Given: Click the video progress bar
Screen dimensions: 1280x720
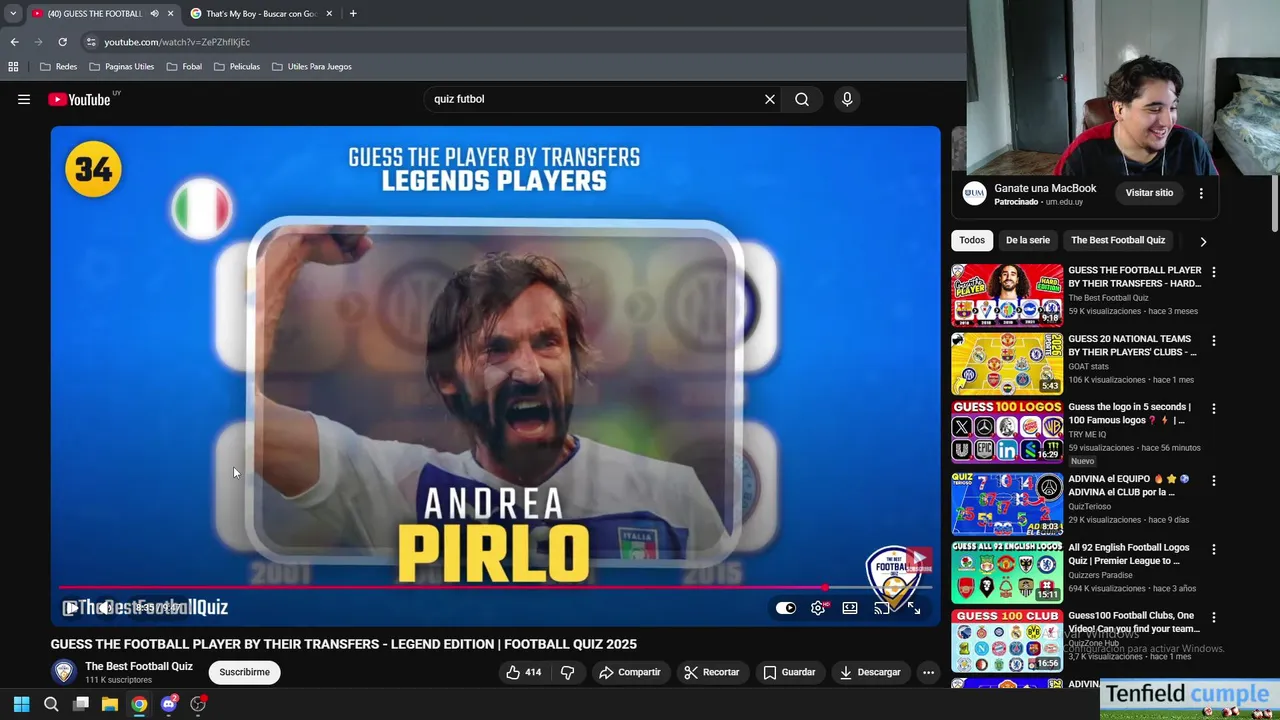Looking at the screenshot, I should click(x=495, y=588).
